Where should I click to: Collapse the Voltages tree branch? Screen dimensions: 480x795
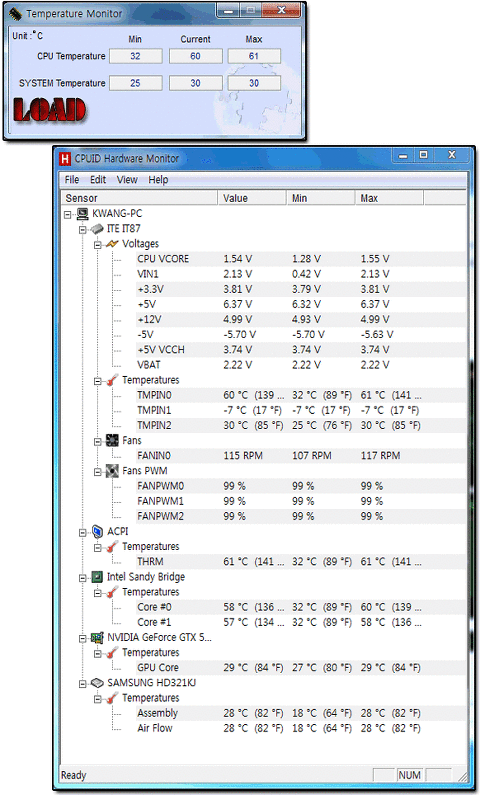[97, 245]
